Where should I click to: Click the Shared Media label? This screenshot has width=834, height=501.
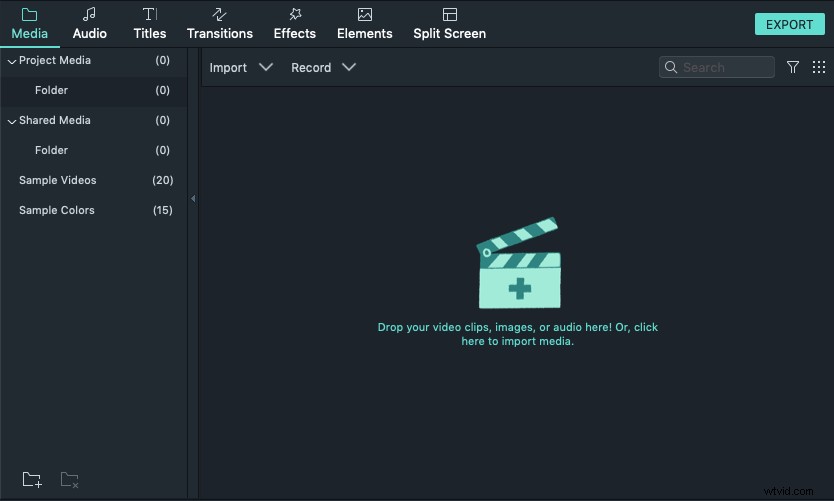point(55,120)
